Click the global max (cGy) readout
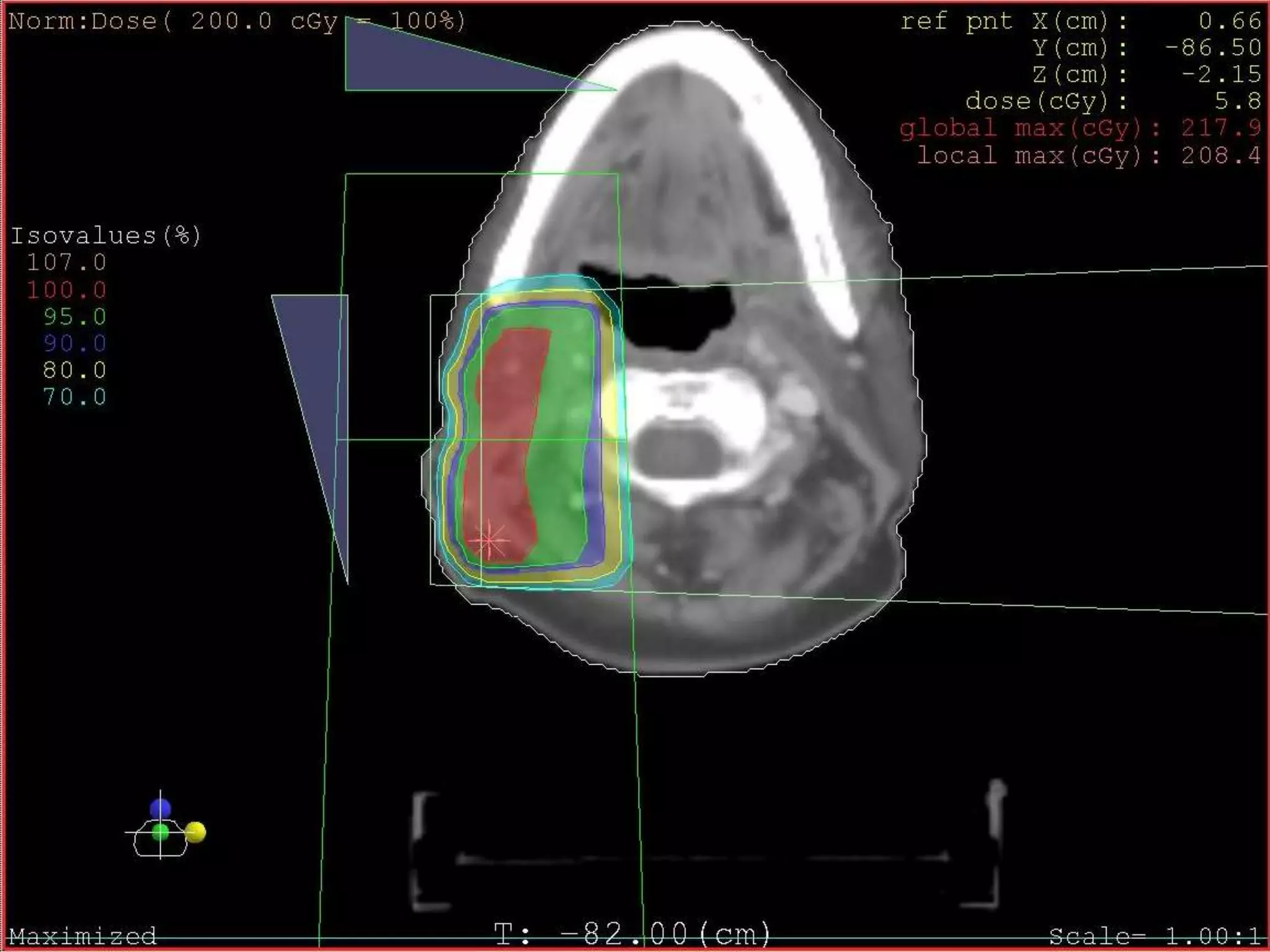 [x=1080, y=128]
